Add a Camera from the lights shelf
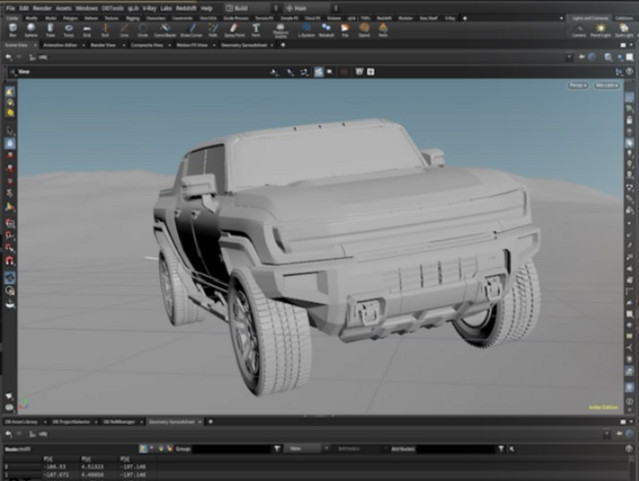The width and height of the screenshot is (639, 481). pos(579,30)
